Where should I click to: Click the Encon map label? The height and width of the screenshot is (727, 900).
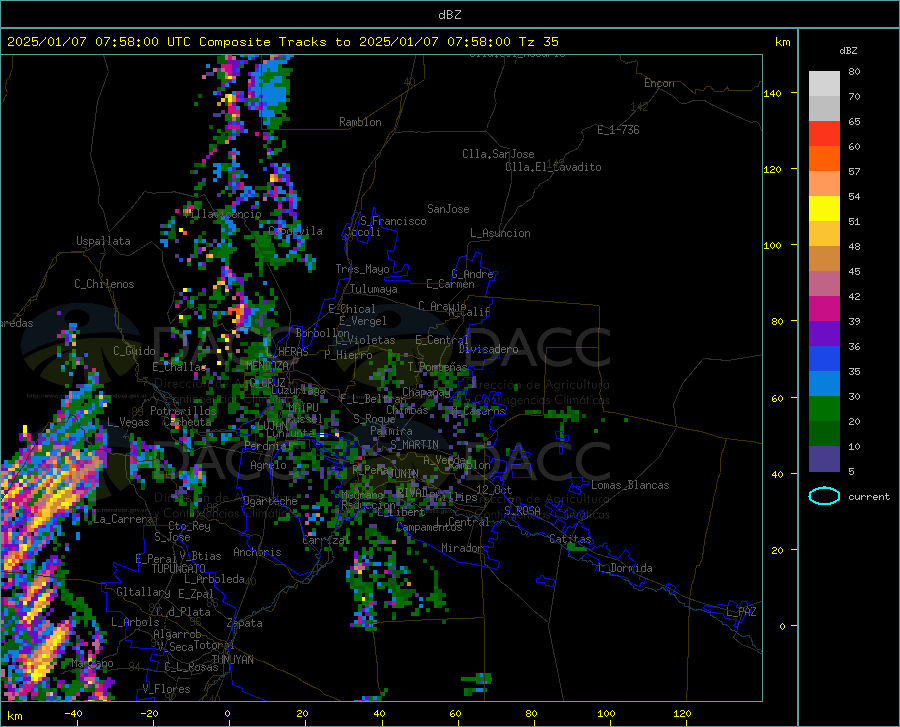pos(659,83)
